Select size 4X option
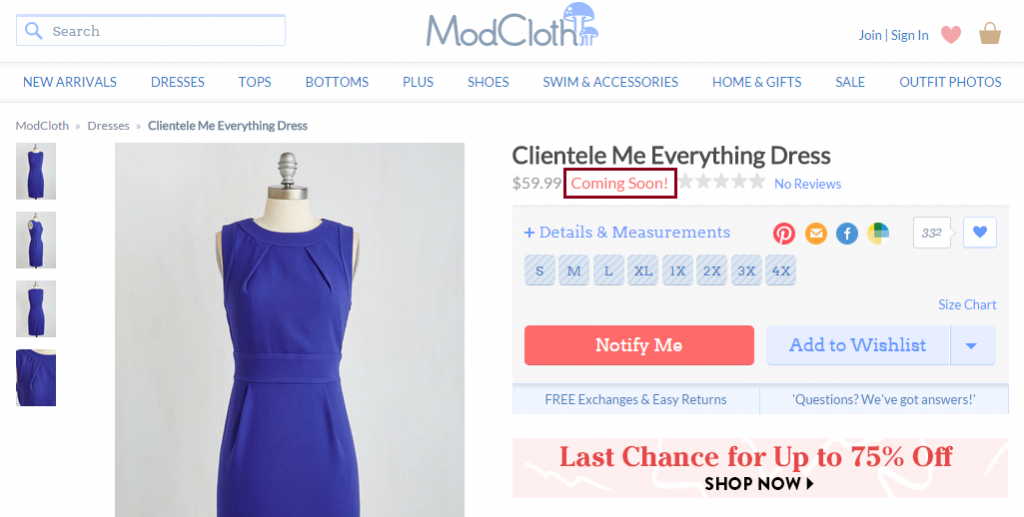The height and width of the screenshot is (517, 1024). [x=780, y=270]
